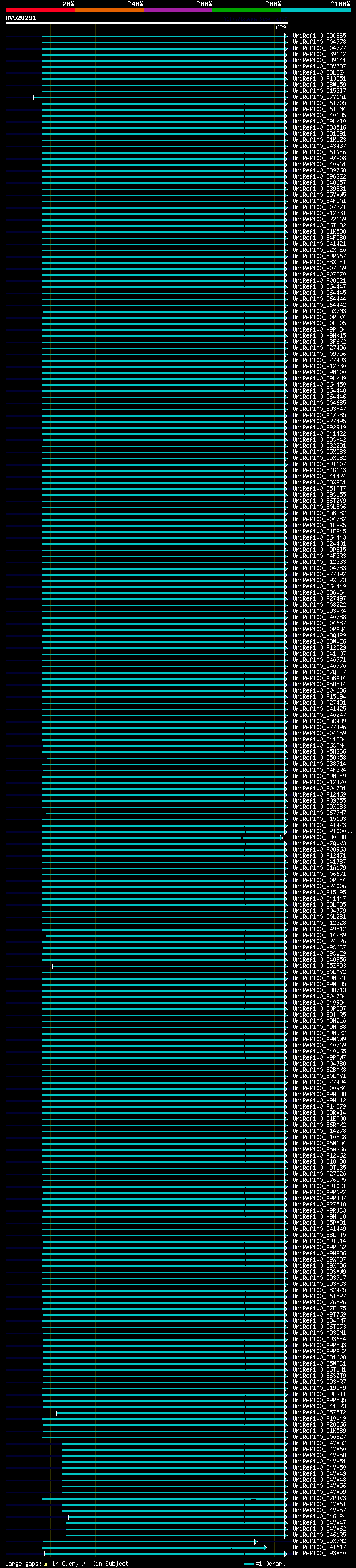Select the query name AV520291
The image size is (356, 1568).
[21, 18]
